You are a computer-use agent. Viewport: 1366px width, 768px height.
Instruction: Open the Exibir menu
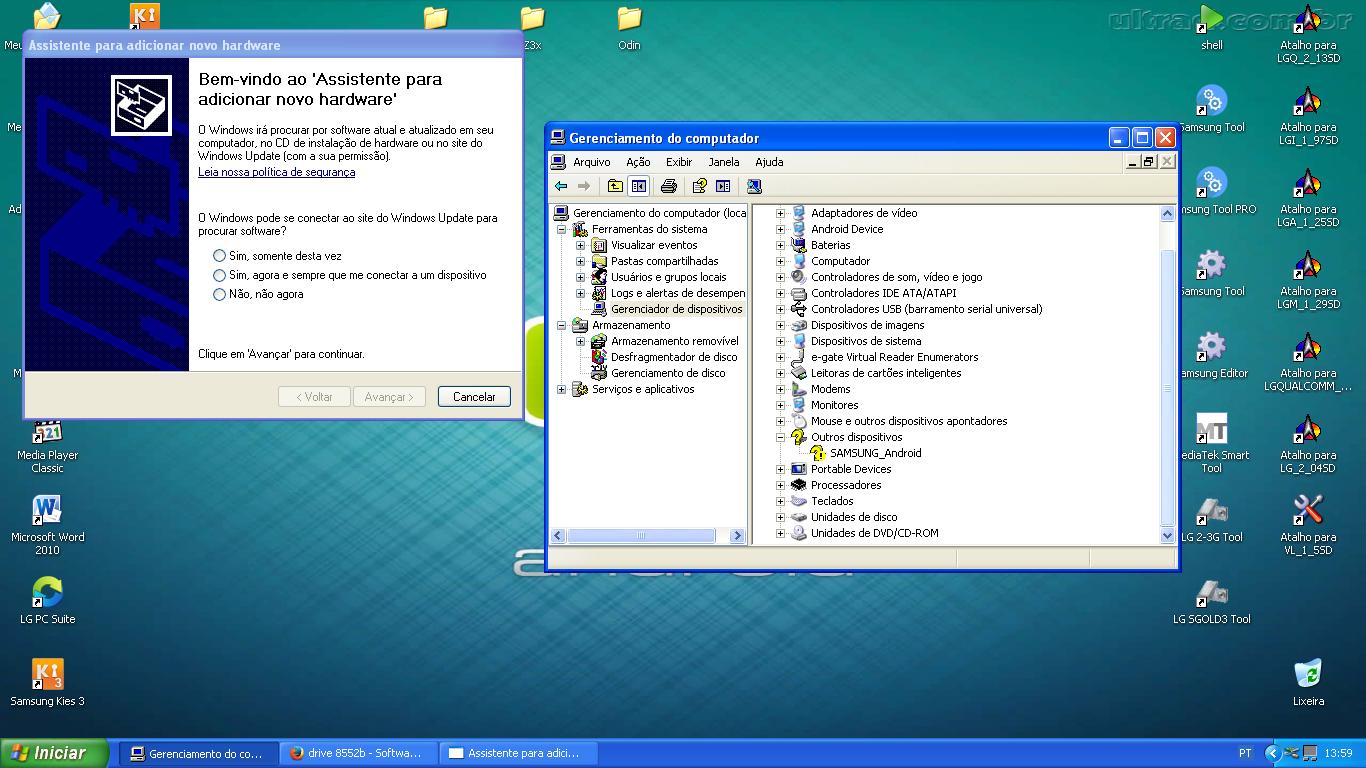coord(679,162)
